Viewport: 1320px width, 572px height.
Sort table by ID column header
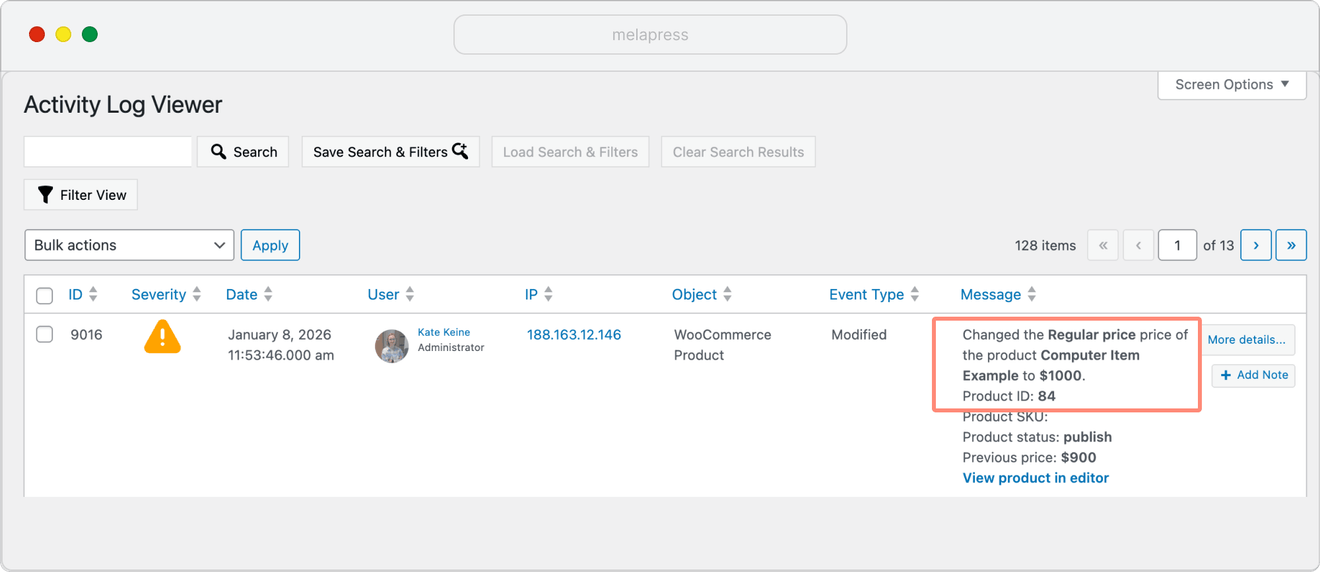click(75, 294)
